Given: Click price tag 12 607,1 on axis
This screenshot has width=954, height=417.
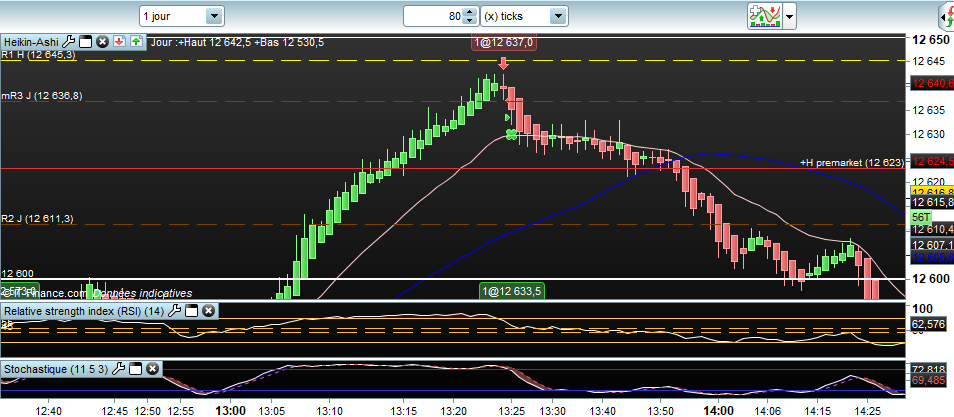Looking at the screenshot, I should tap(931, 245).
